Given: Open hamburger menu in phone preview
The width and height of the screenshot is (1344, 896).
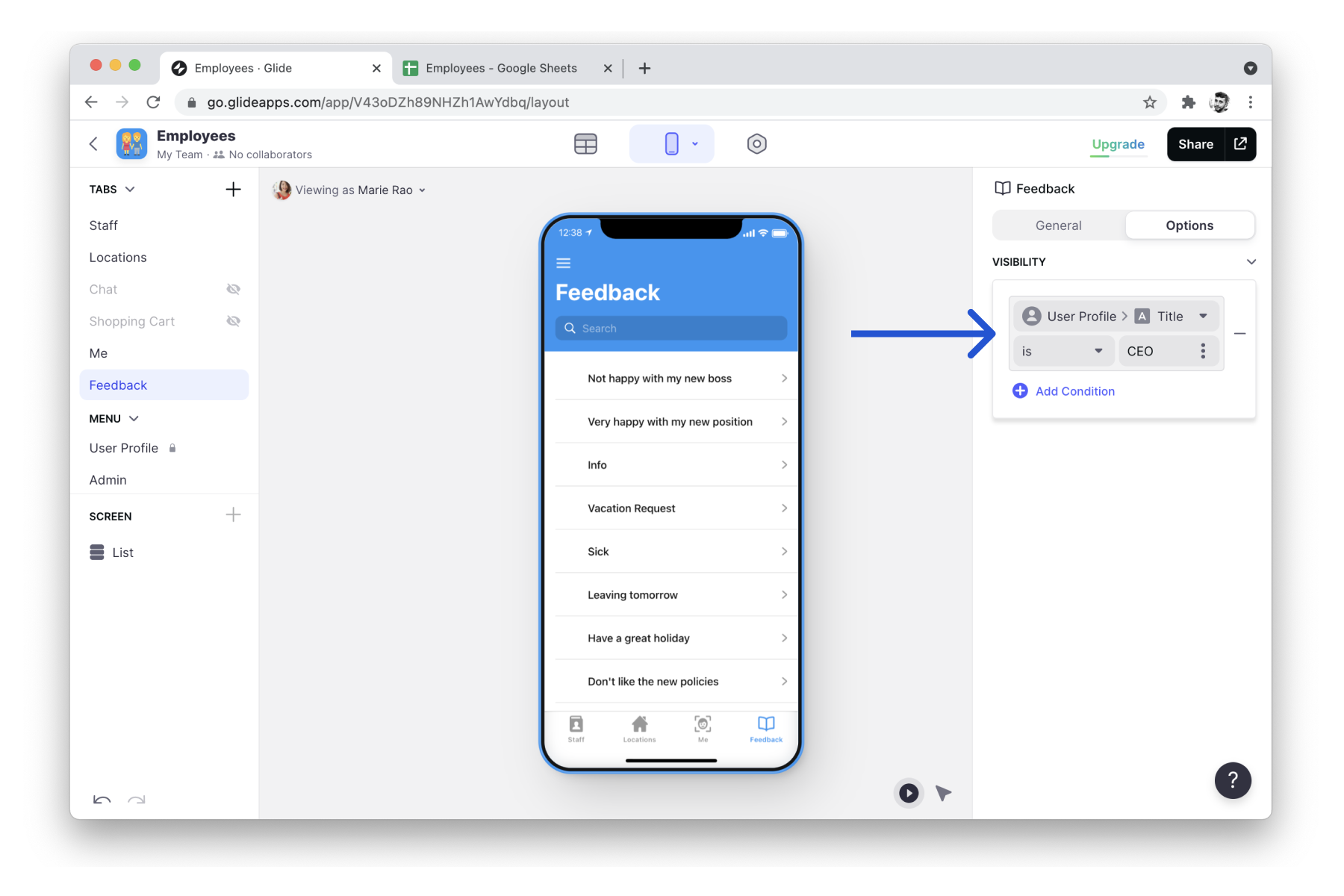Looking at the screenshot, I should (564, 263).
